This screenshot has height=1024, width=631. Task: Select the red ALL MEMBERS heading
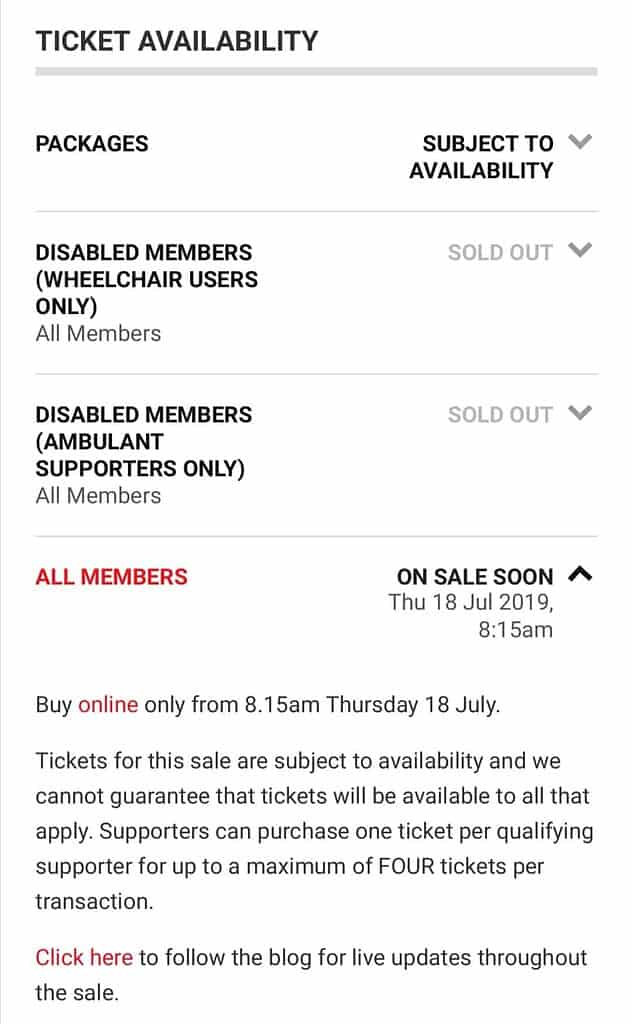click(111, 577)
